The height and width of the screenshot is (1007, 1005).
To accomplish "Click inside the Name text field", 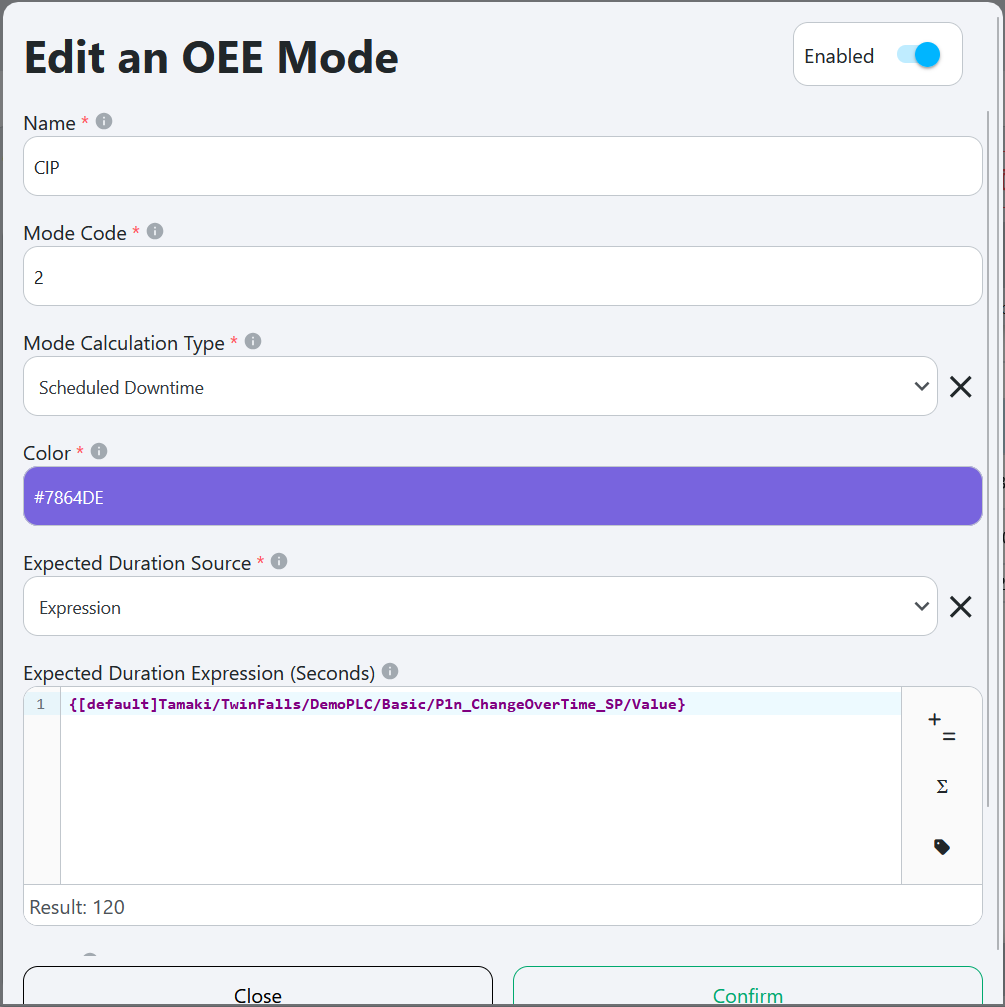I will 500,166.
